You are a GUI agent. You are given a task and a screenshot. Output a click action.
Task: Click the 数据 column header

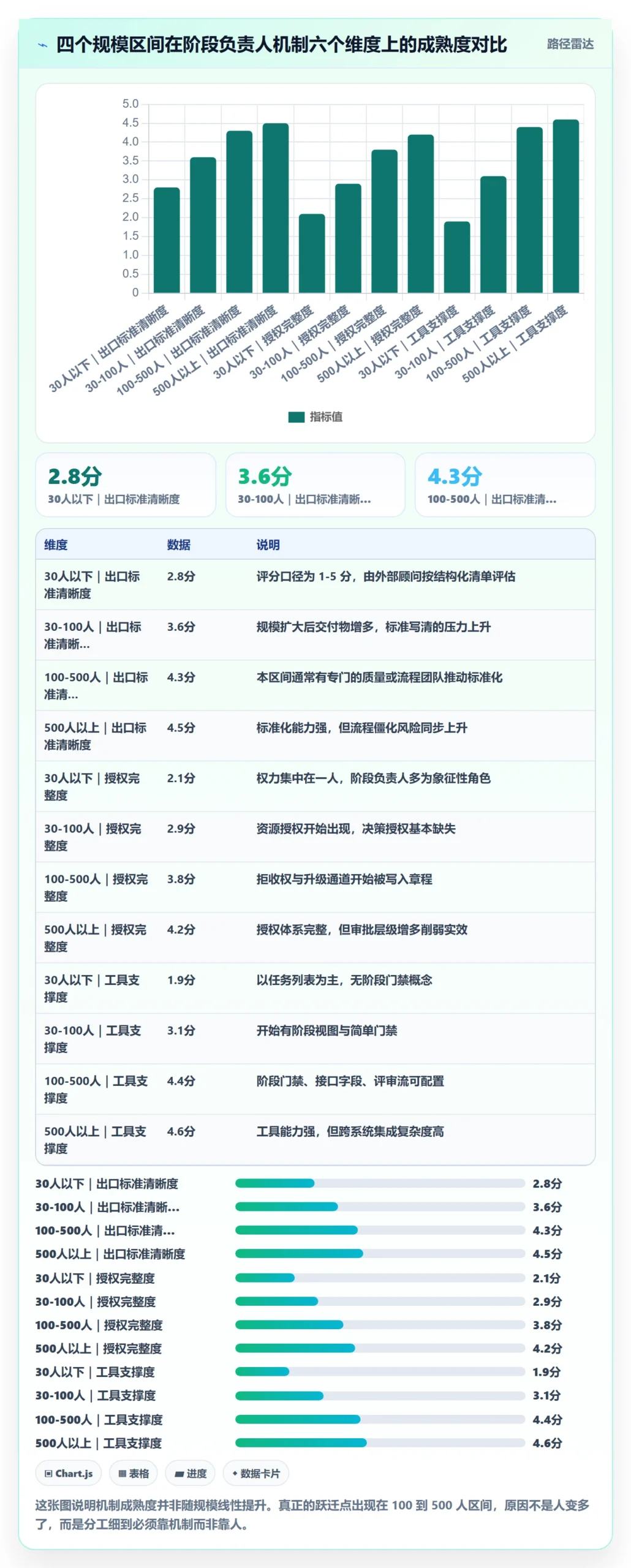tap(179, 545)
